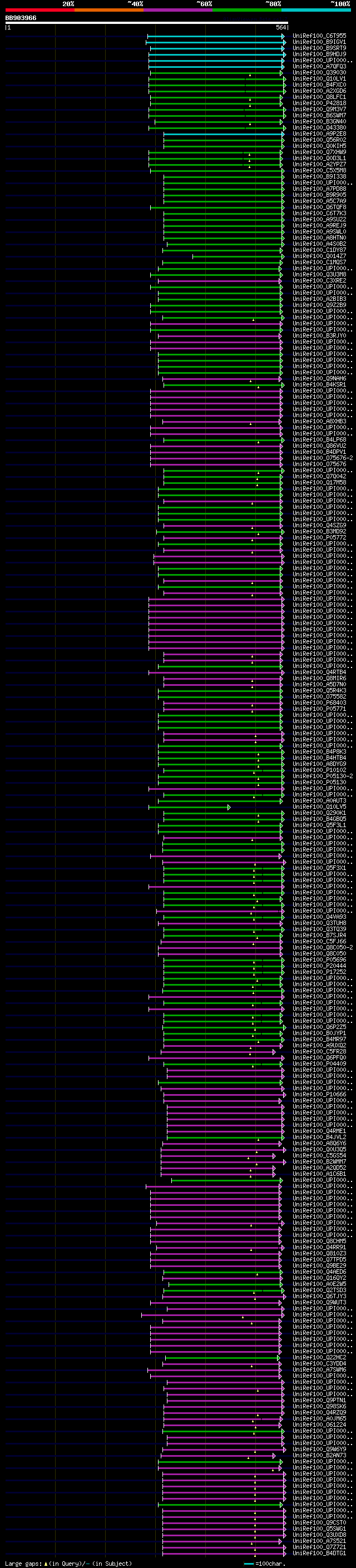
Task: Click hit label UniRef100_B6SWM7
Action: coord(319,115)
